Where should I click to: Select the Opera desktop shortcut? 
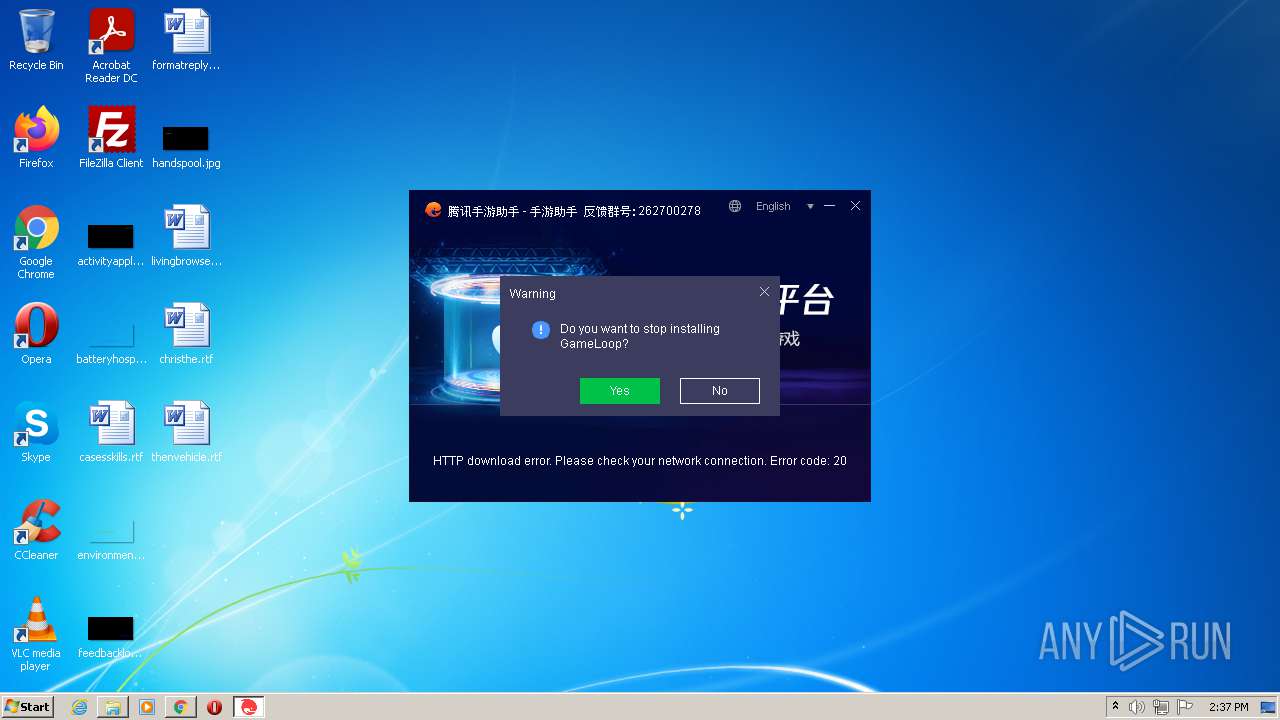[36, 334]
